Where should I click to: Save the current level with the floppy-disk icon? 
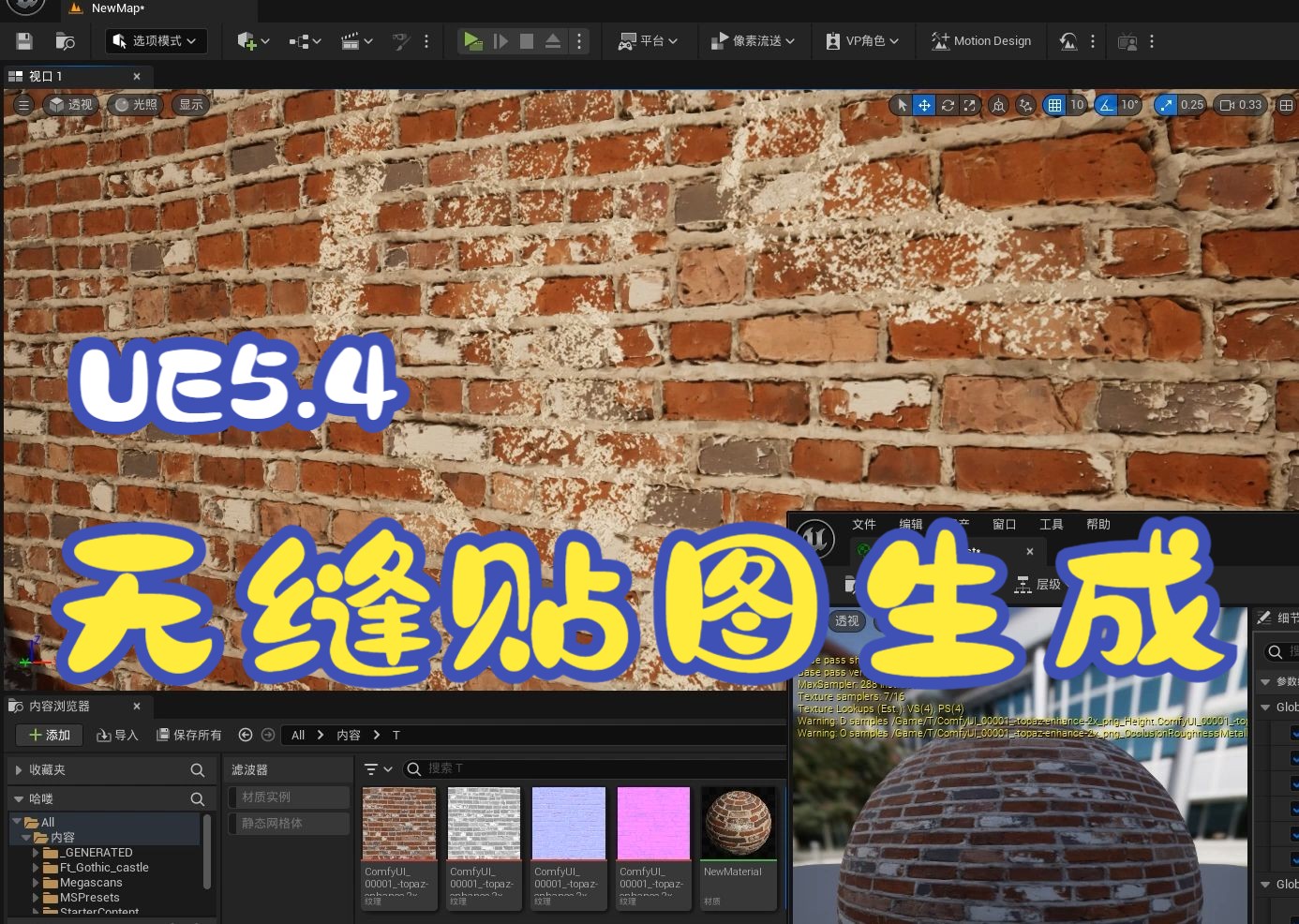(x=24, y=41)
